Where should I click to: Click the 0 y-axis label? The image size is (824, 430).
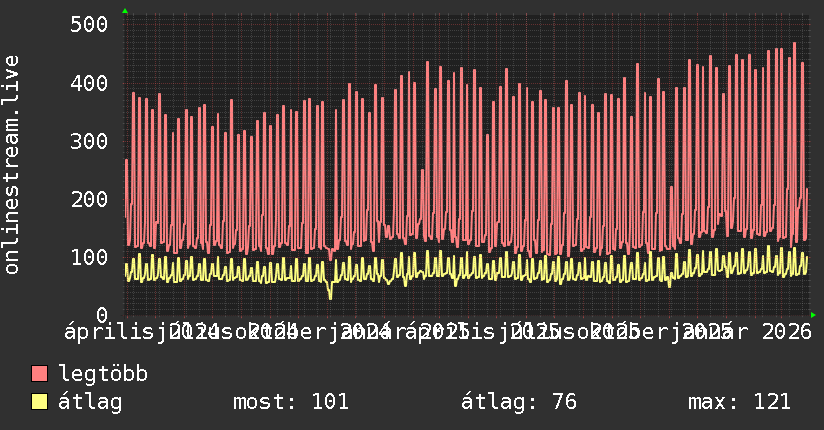(x=102, y=315)
